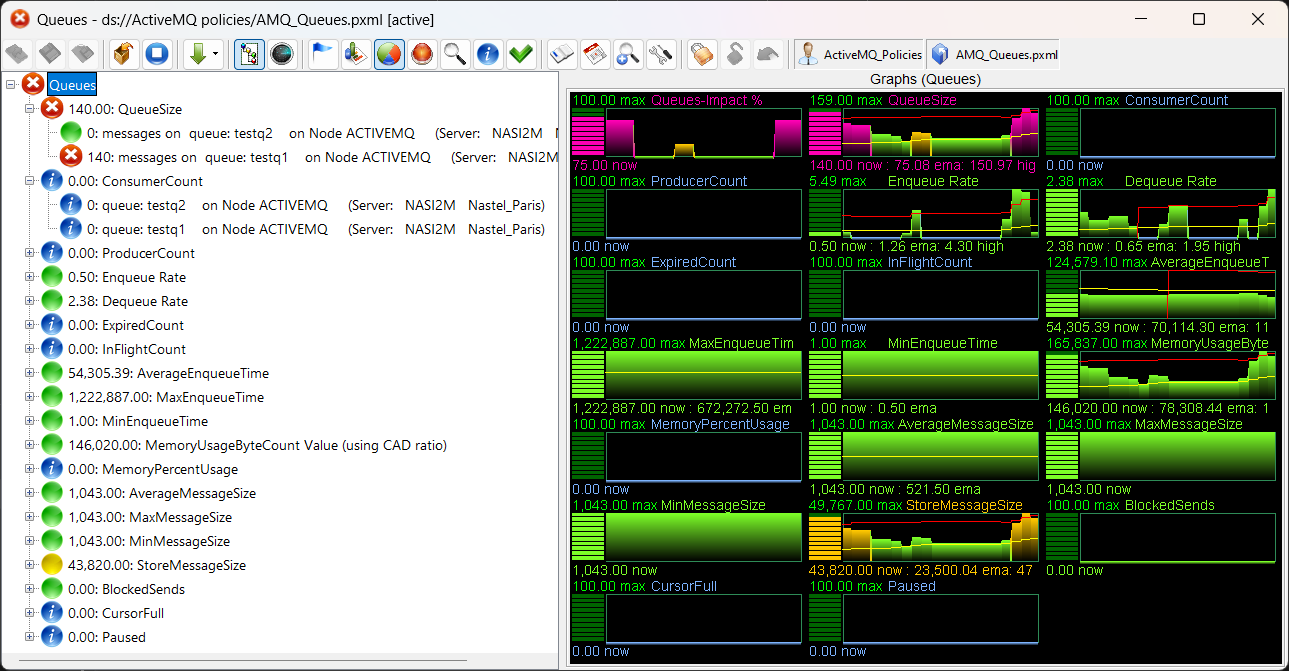Click the blue flag toolbar icon
Viewport: 1289px width, 671px height.
[323, 54]
